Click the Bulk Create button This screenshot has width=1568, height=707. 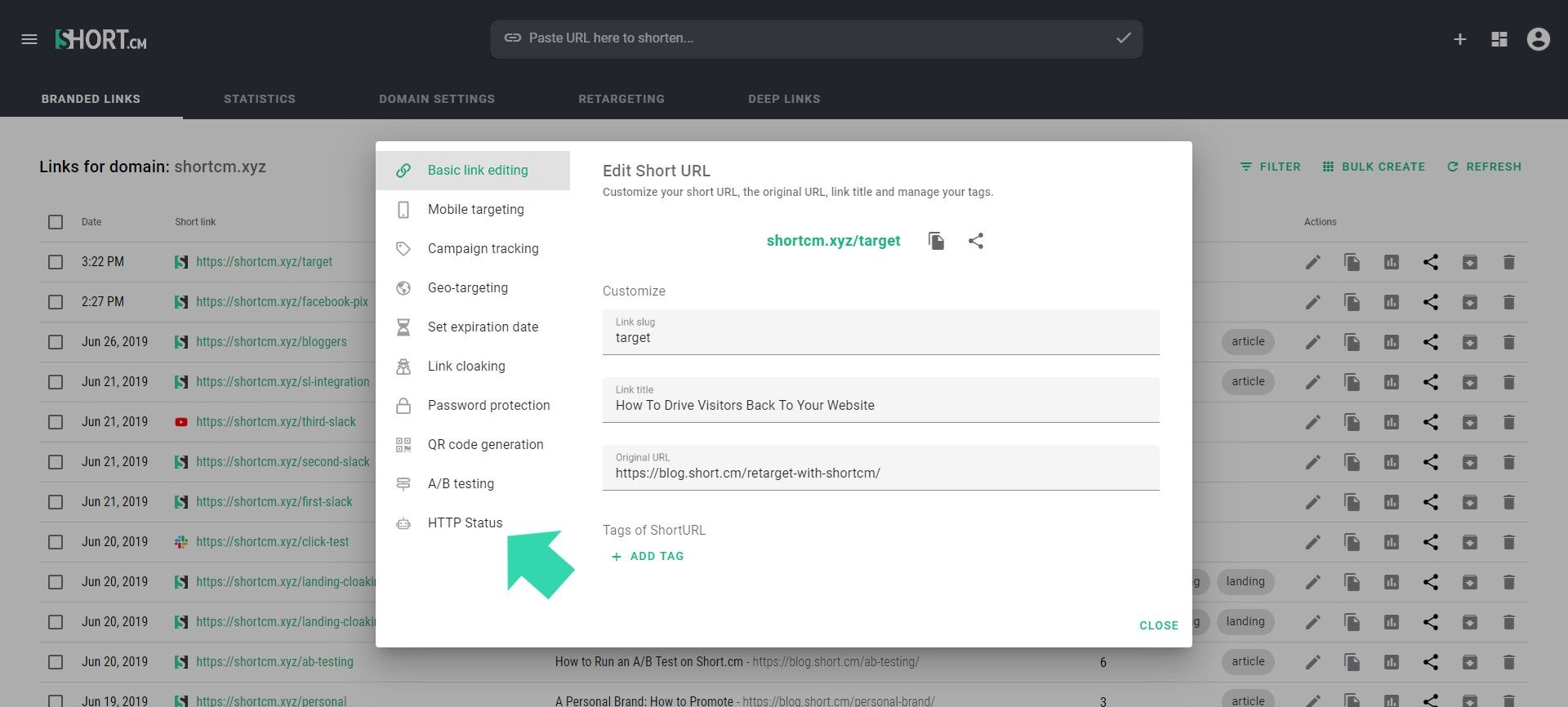point(1374,167)
